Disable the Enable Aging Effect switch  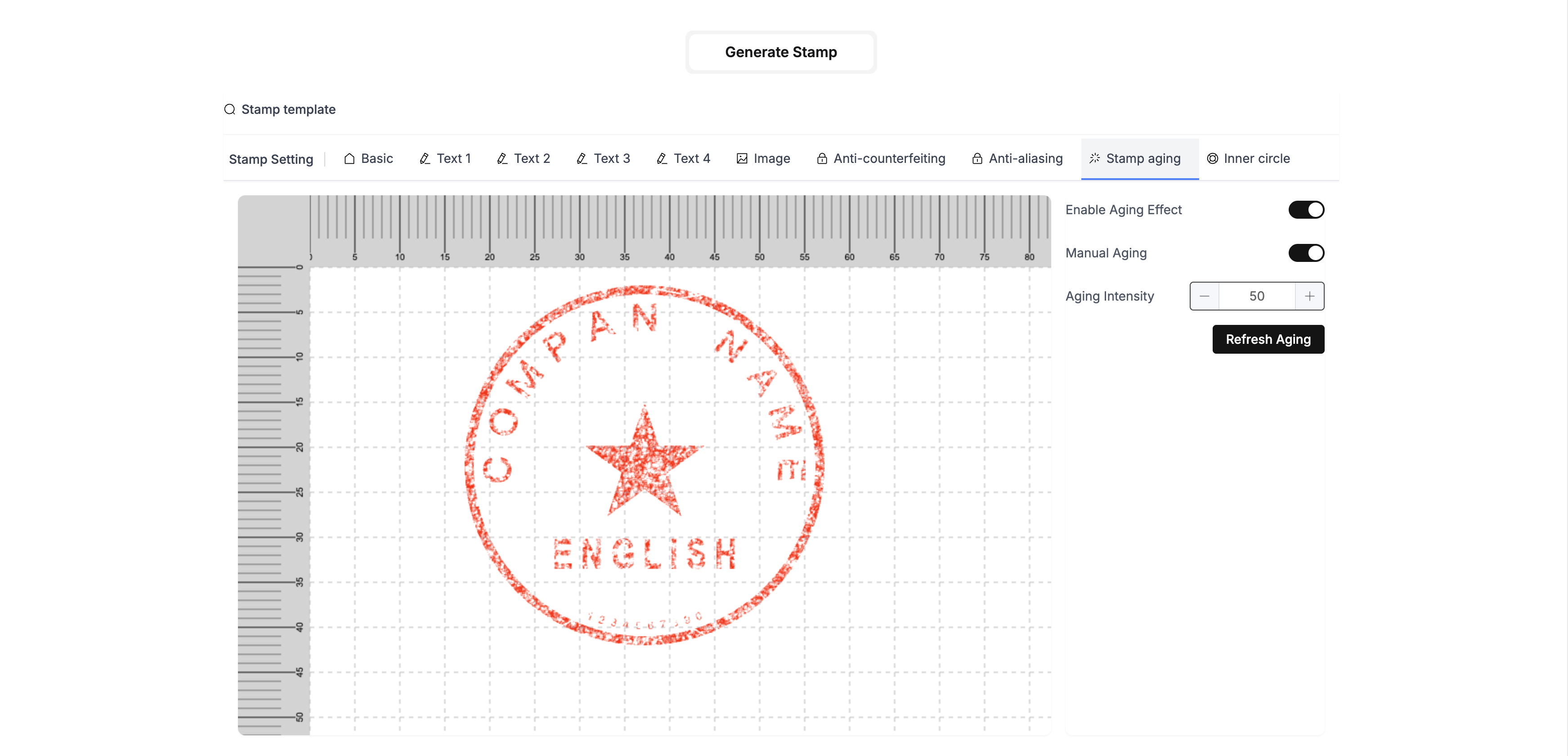coord(1306,210)
